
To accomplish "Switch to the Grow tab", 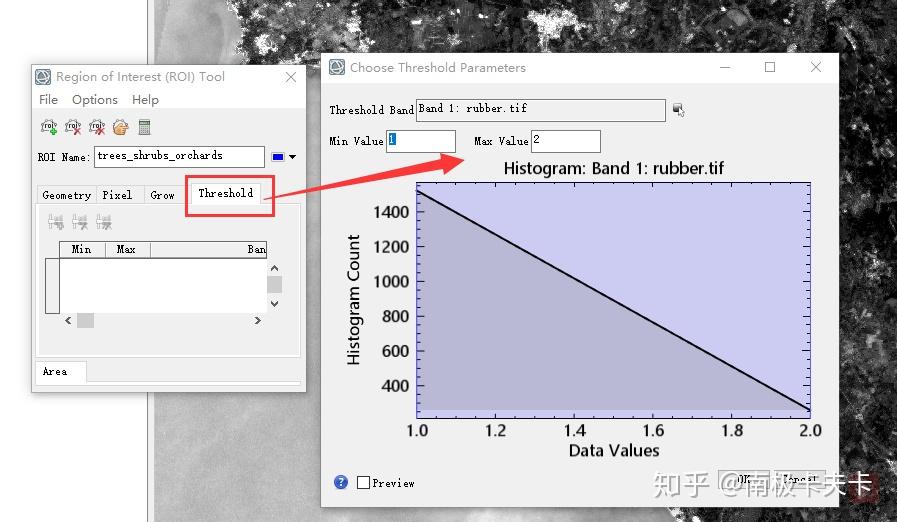I will point(162,195).
